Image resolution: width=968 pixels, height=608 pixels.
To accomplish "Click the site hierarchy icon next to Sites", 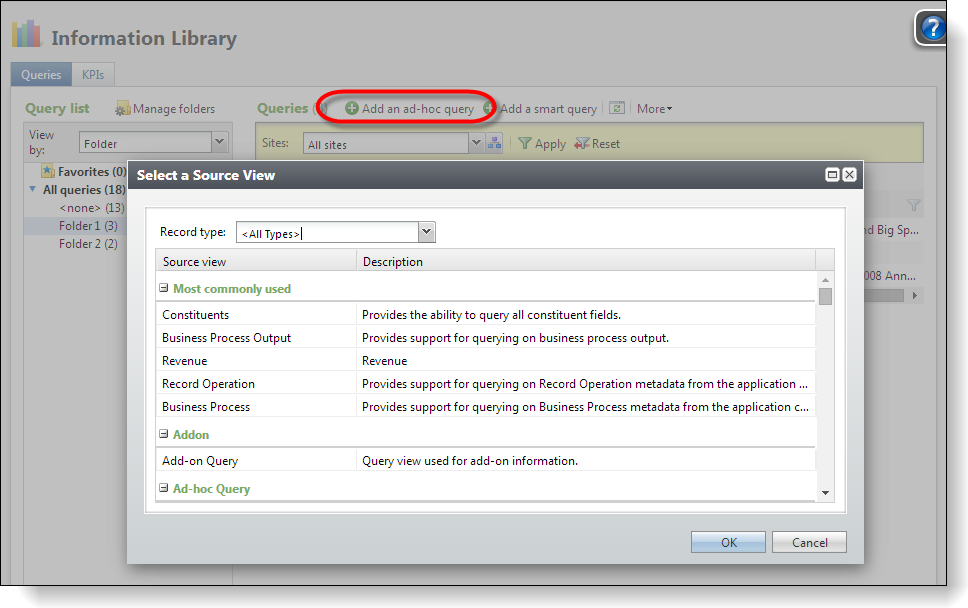I will [x=494, y=144].
